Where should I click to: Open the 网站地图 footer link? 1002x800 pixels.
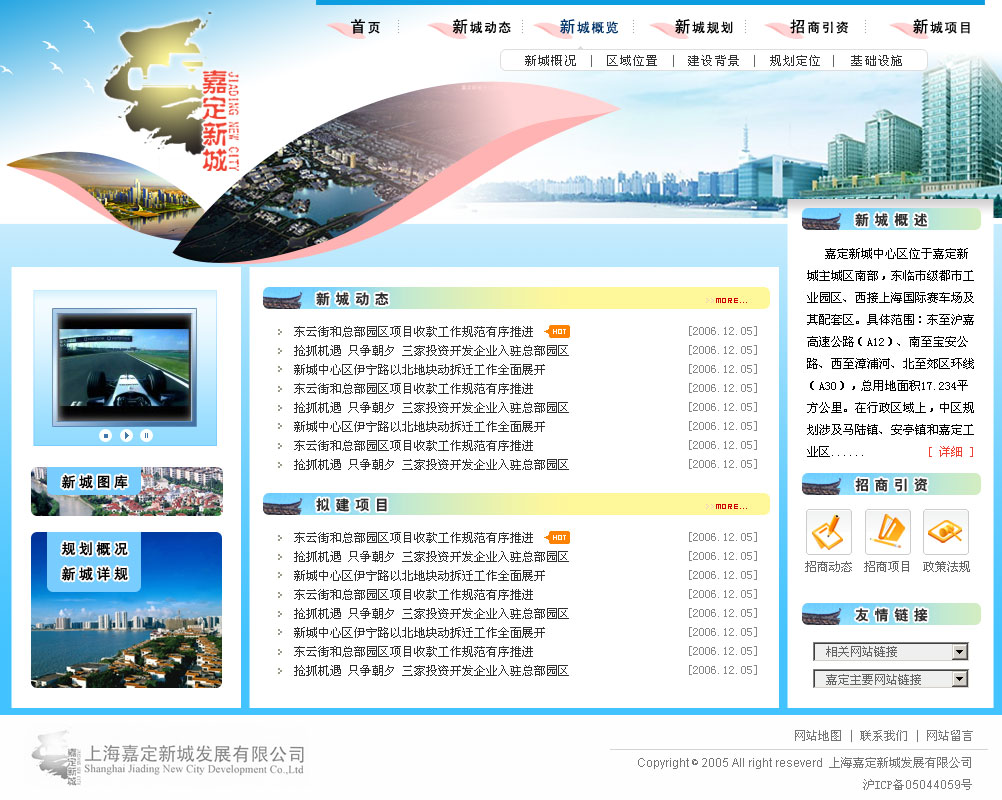818,736
